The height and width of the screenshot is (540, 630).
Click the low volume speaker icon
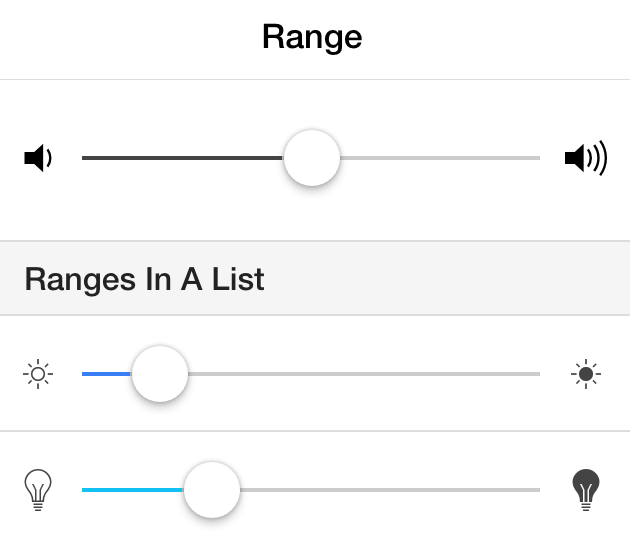[38, 158]
